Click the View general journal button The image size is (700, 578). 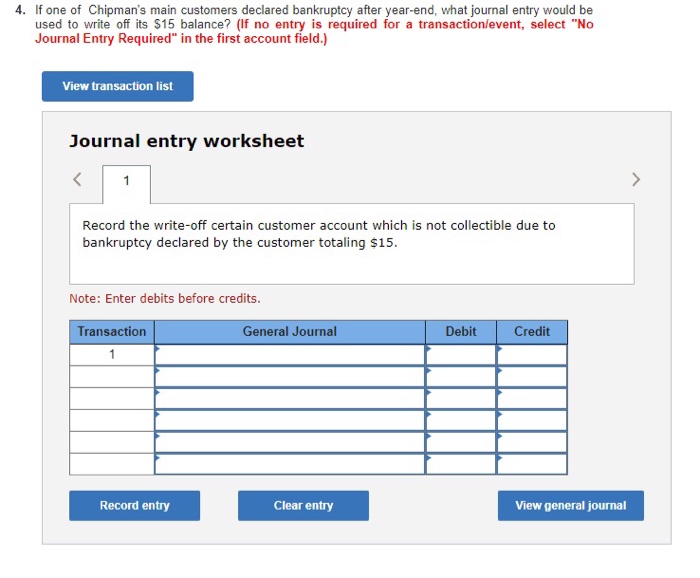pyautogui.click(x=571, y=506)
